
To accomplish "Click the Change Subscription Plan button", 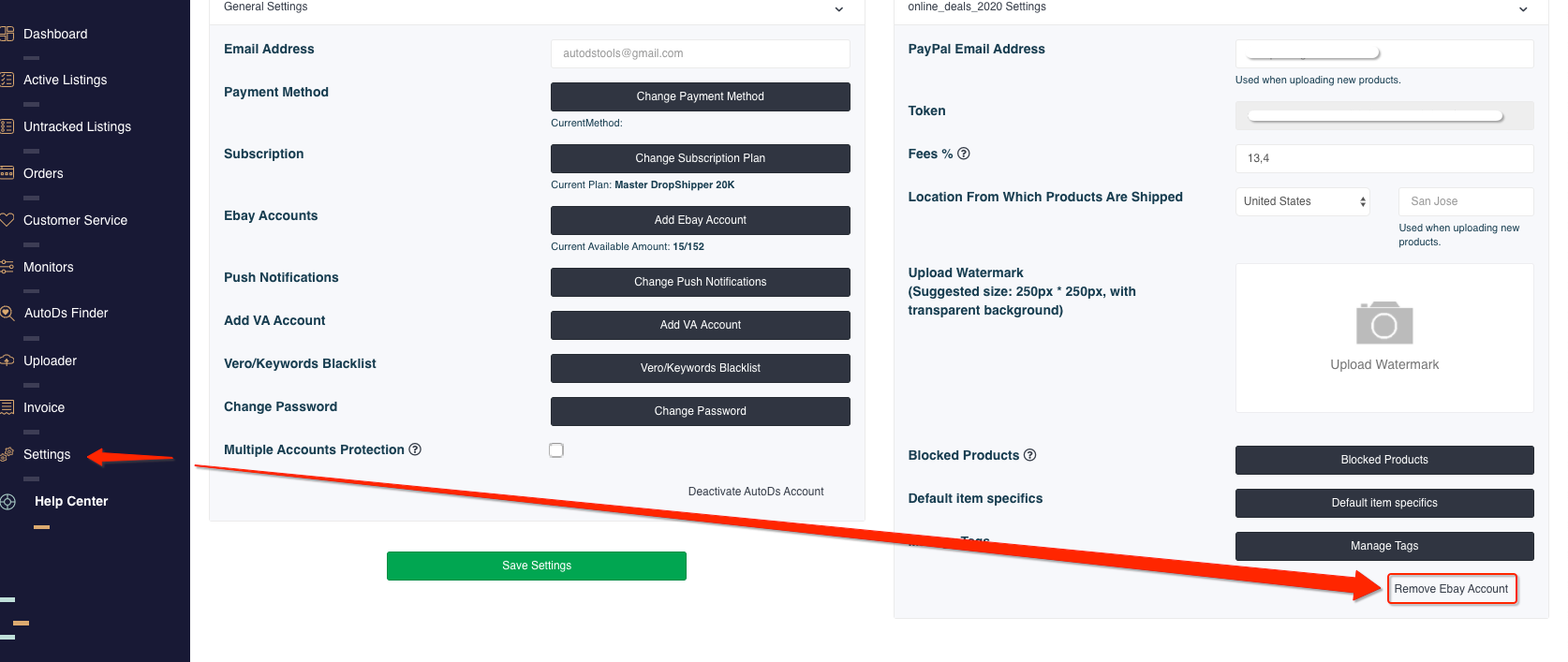I will click(x=701, y=158).
